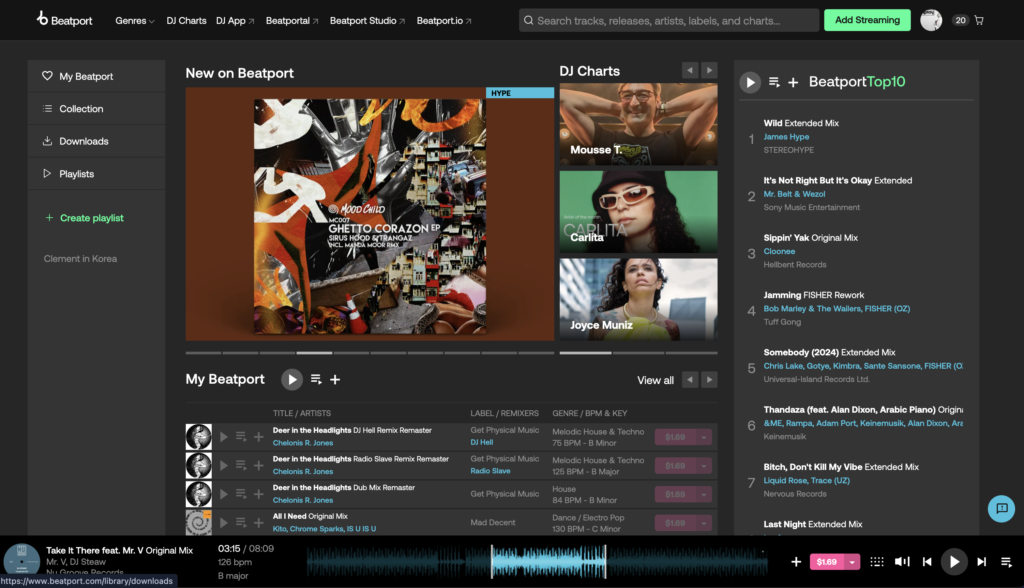Play the My Beatport track list
The width and height of the screenshot is (1024, 588).
click(x=292, y=379)
